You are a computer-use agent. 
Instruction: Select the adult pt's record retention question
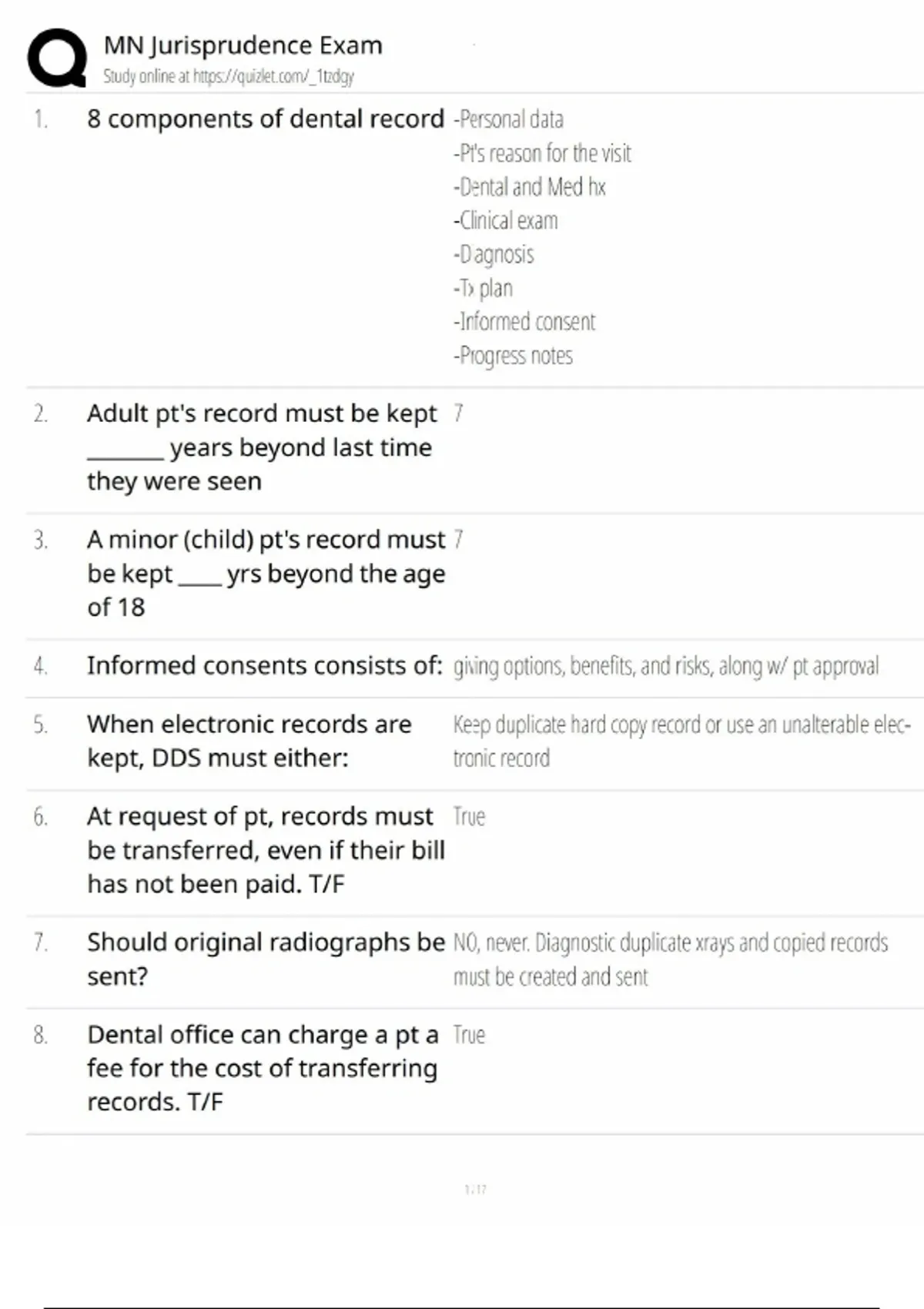pyautogui.click(x=260, y=447)
